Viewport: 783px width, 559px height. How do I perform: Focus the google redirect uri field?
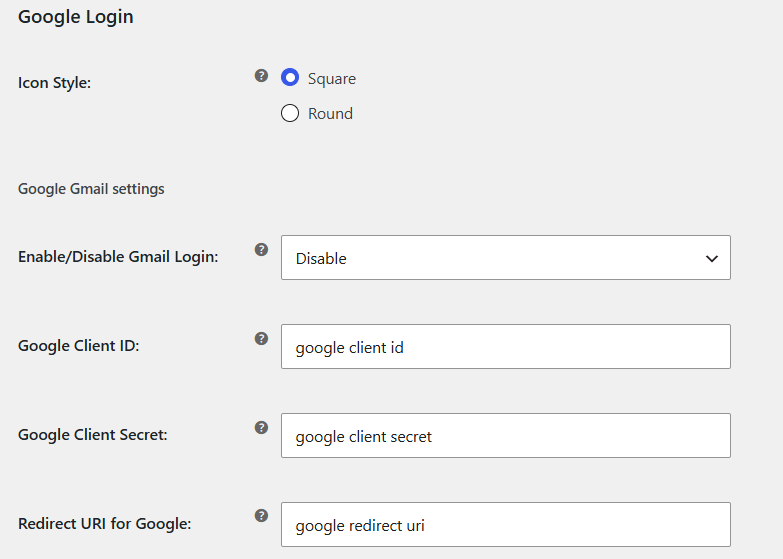pyautogui.click(x=506, y=525)
